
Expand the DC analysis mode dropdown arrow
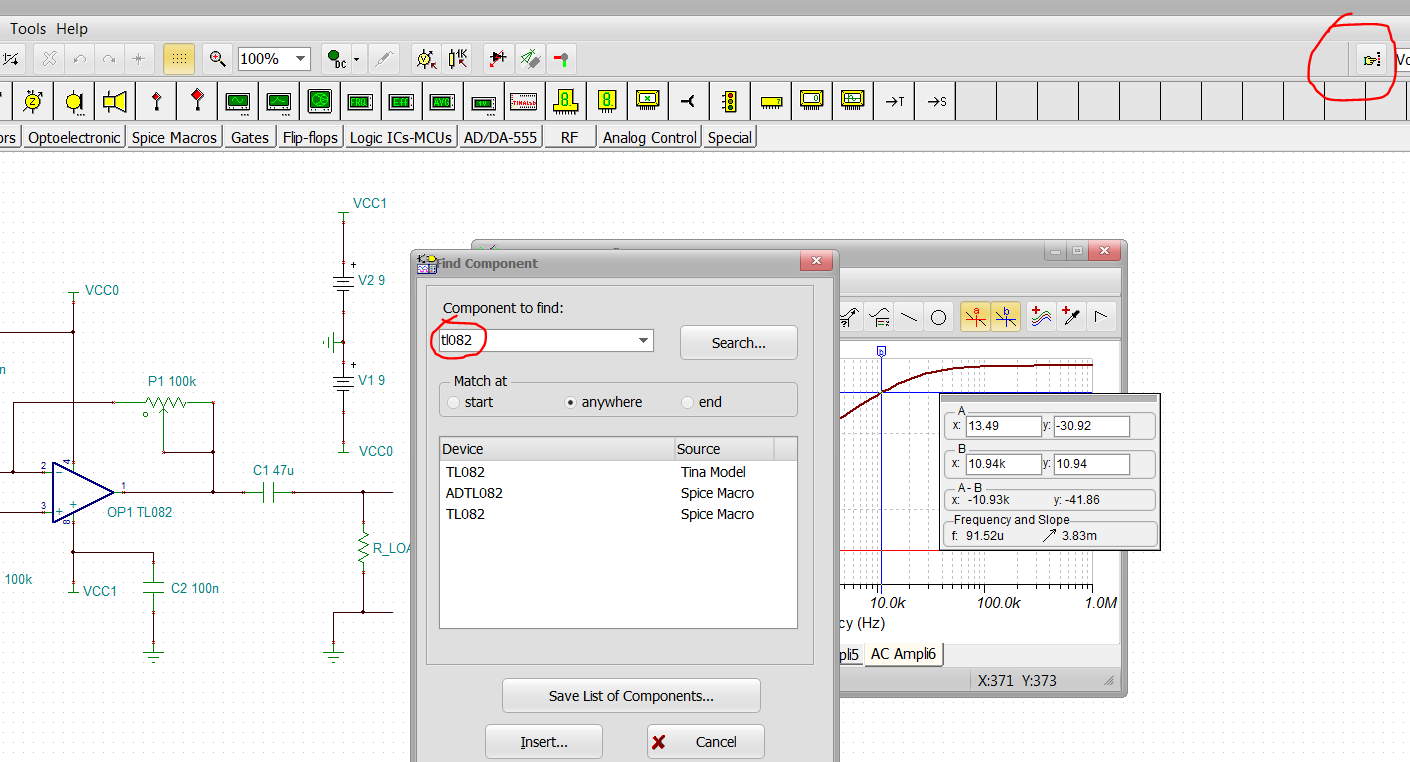(357, 59)
